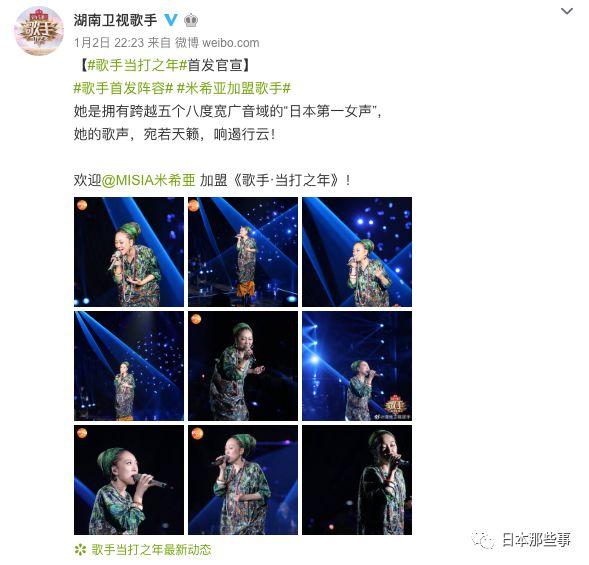Open the 湖南卫视歌手 profile avatar
Screen dimensions: 589x565
pyautogui.click(x=39, y=30)
